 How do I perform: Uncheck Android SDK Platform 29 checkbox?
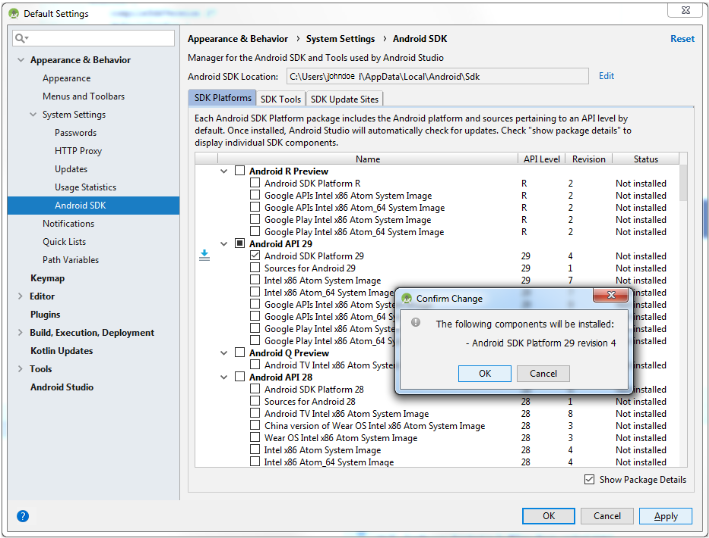tap(255, 256)
